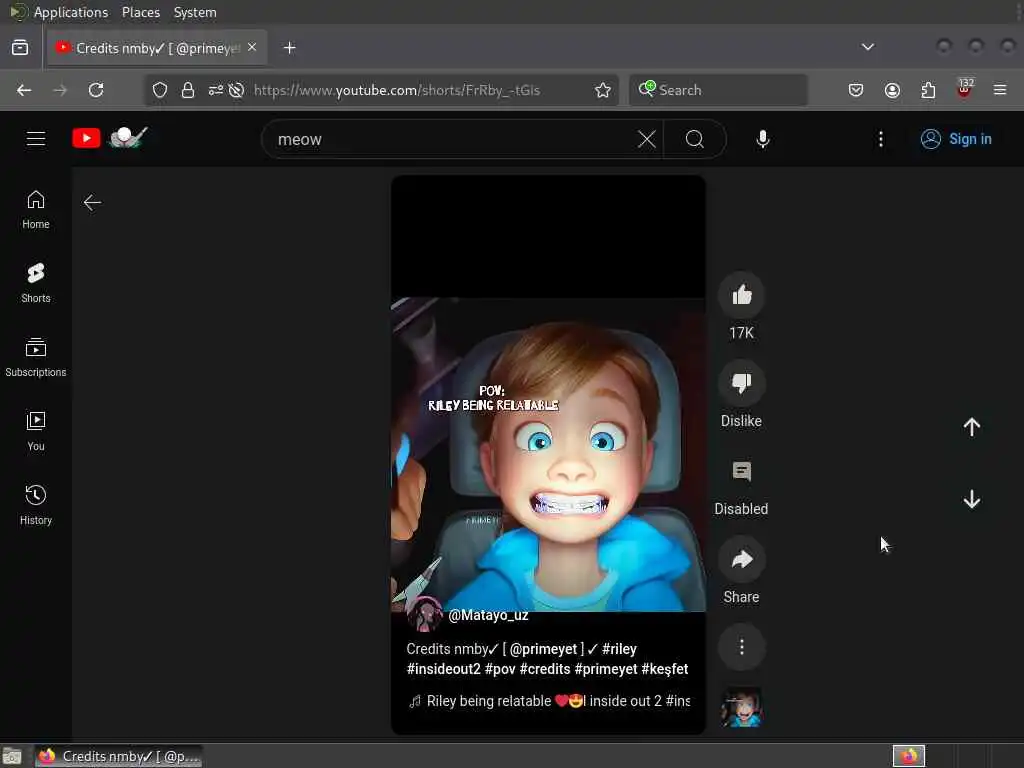Go to next short with down arrow

pos(971,500)
